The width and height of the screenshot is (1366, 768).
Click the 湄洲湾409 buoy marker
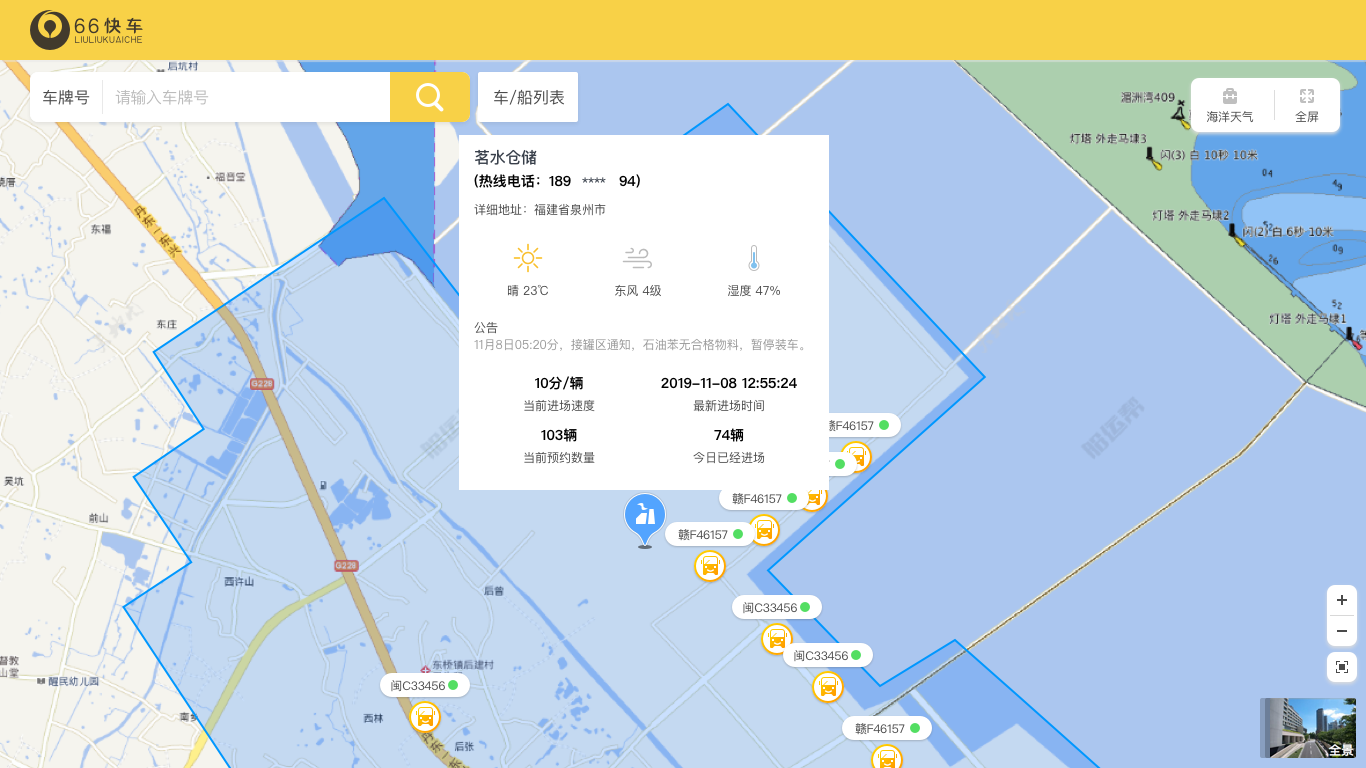coord(1182,113)
